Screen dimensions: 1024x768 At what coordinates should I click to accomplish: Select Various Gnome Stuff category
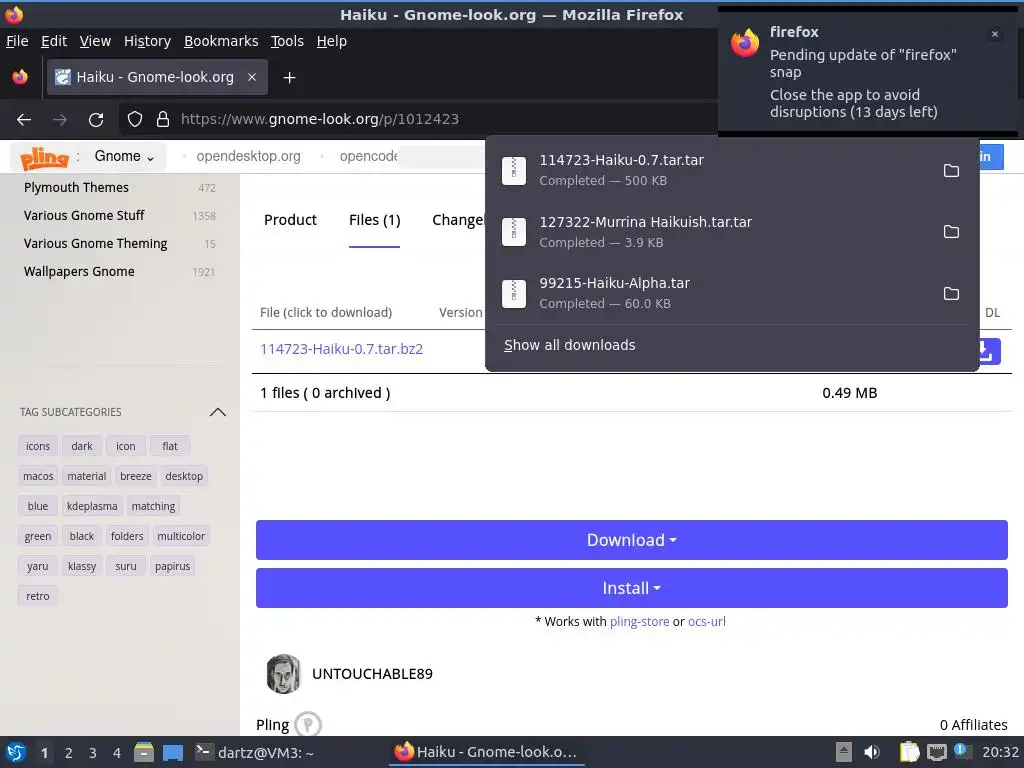(84, 216)
